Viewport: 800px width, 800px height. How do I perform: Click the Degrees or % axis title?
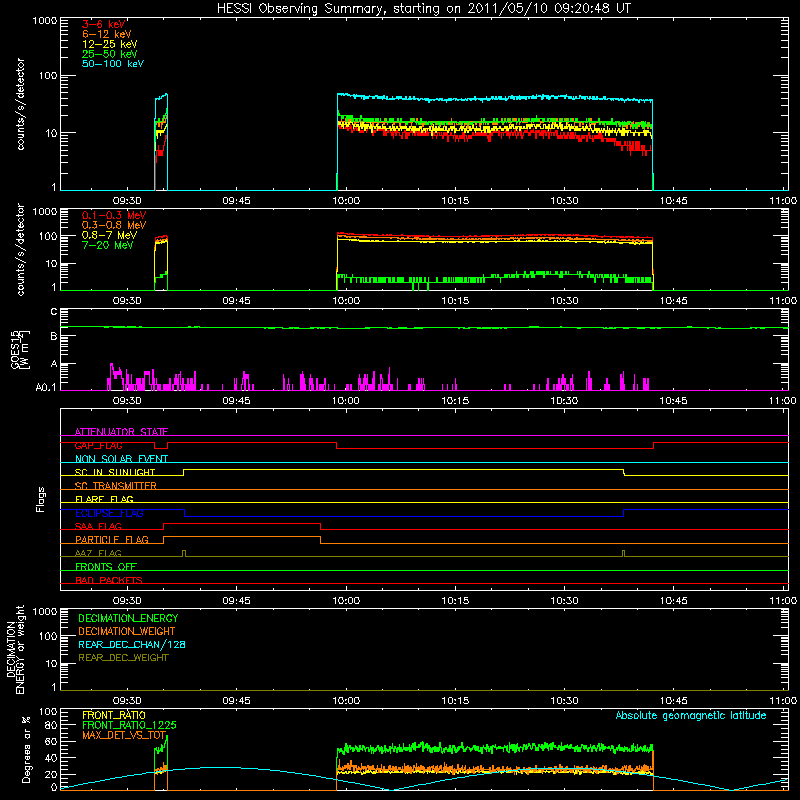26,749
